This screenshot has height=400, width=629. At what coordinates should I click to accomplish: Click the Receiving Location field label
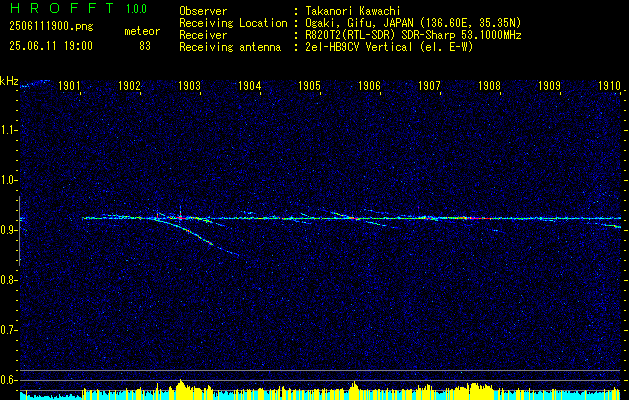click(233, 23)
